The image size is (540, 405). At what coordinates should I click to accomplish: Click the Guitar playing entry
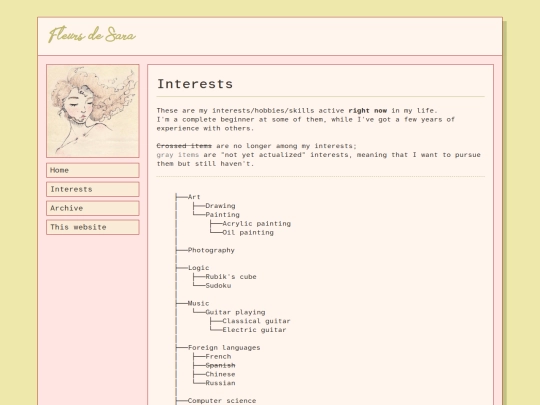point(235,312)
